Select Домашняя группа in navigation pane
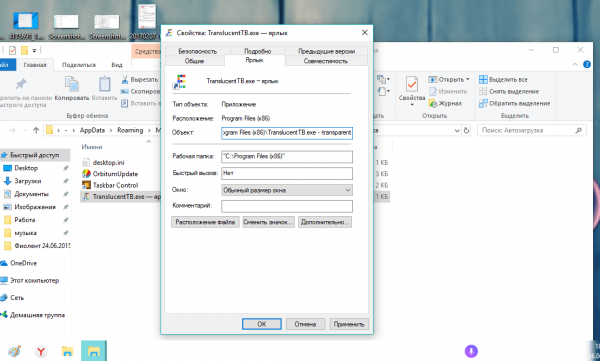The image size is (600, 361). (x=37, y=315)
